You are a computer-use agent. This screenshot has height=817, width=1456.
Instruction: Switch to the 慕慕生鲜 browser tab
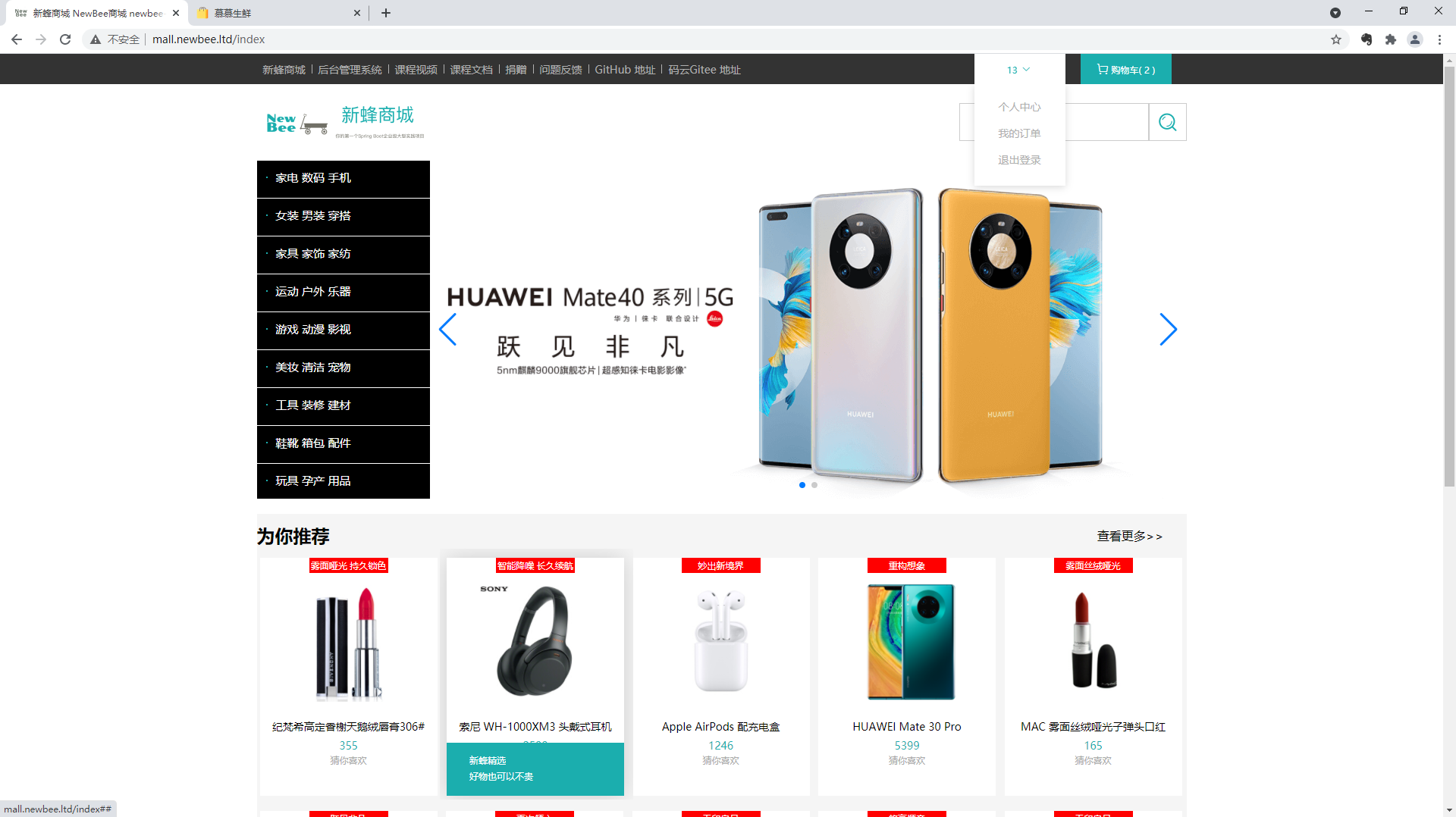click(x=278, y=13)
